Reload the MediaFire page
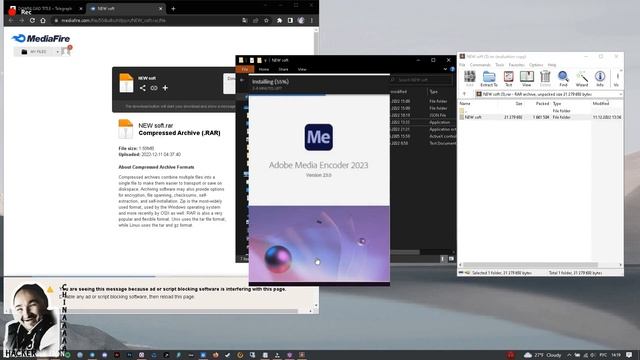The width and height of the screenshot is (640, 360). (32, 20)
